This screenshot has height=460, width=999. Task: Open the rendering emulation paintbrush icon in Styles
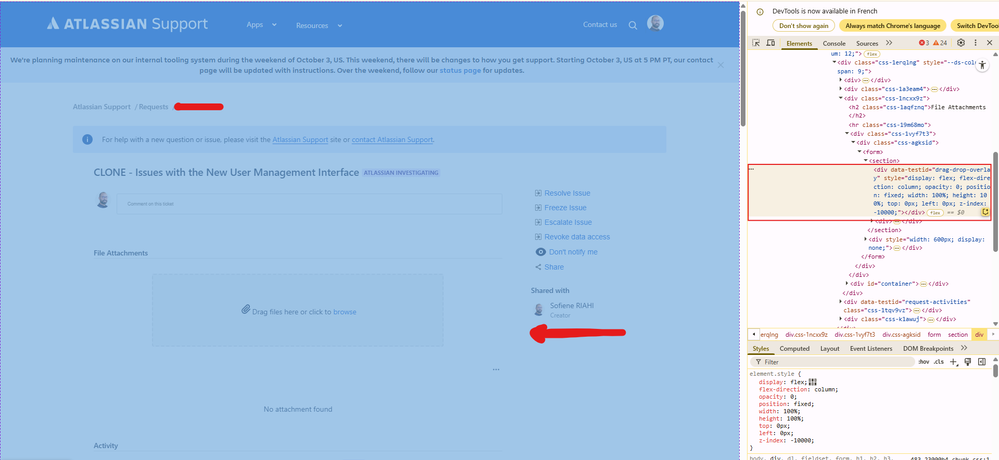point(967,362)
